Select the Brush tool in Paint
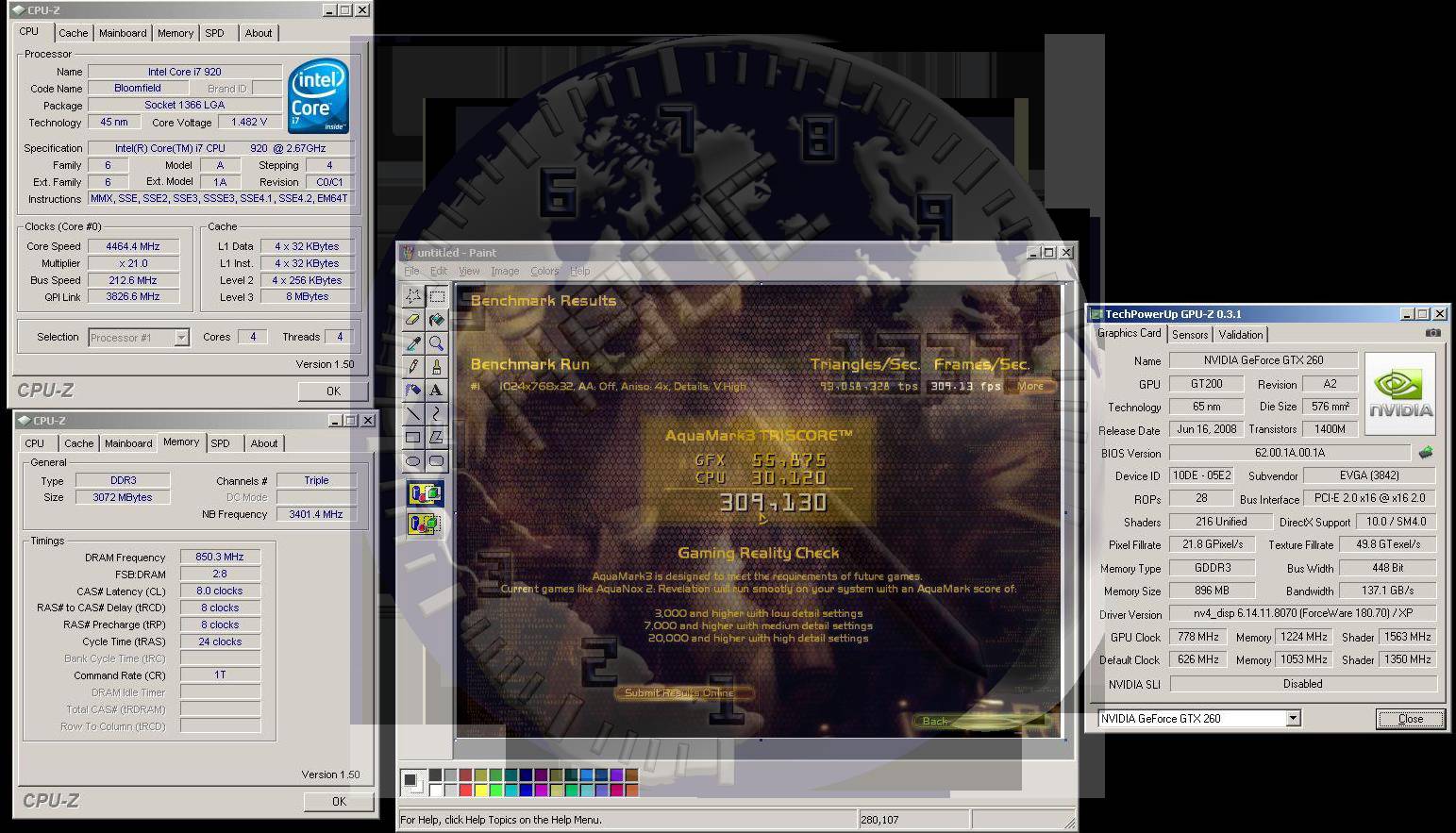The width and height of the screenshot is (1456, 833). 436,367
